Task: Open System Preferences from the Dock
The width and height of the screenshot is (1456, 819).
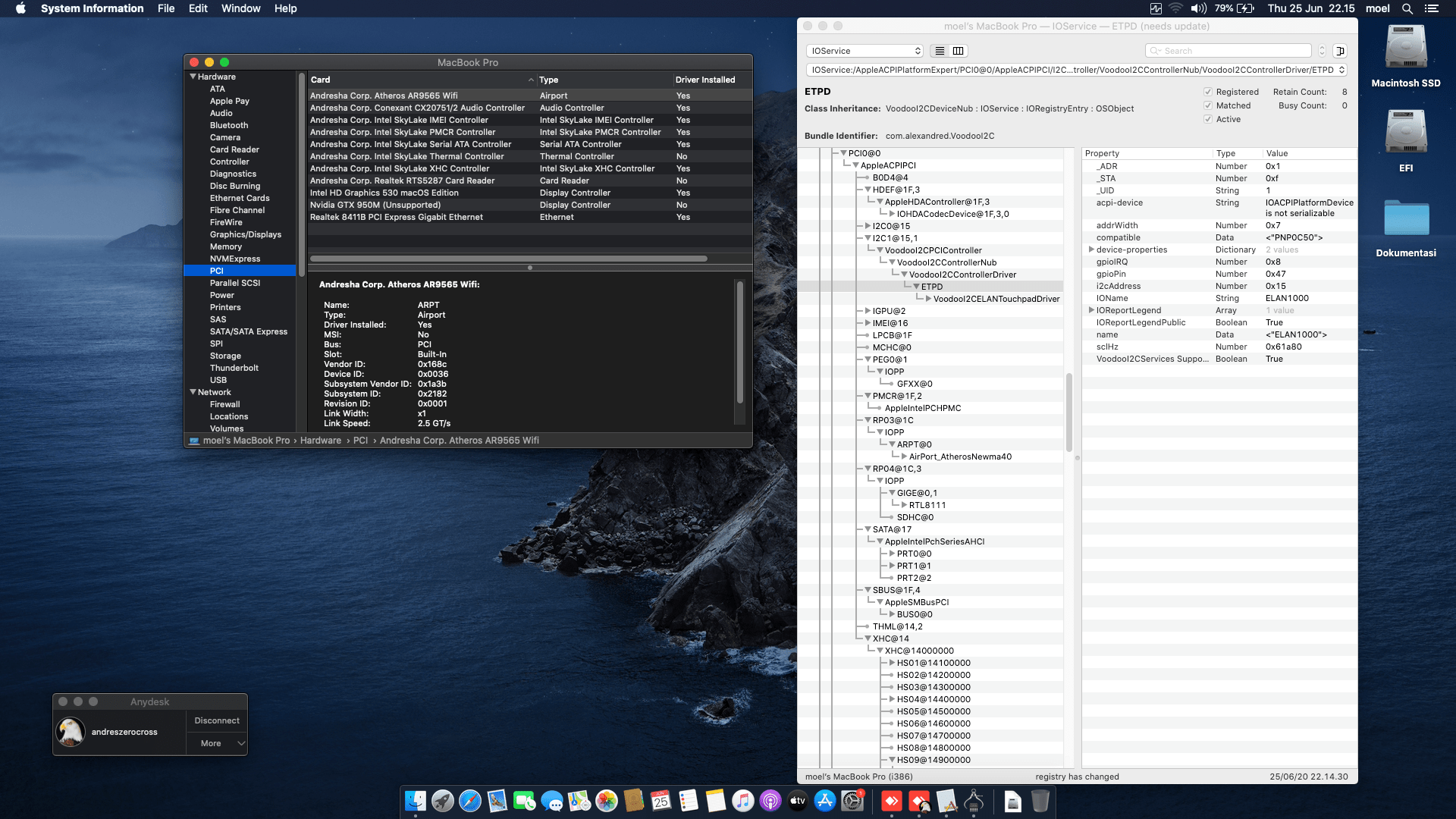Action: pos(851,802)
